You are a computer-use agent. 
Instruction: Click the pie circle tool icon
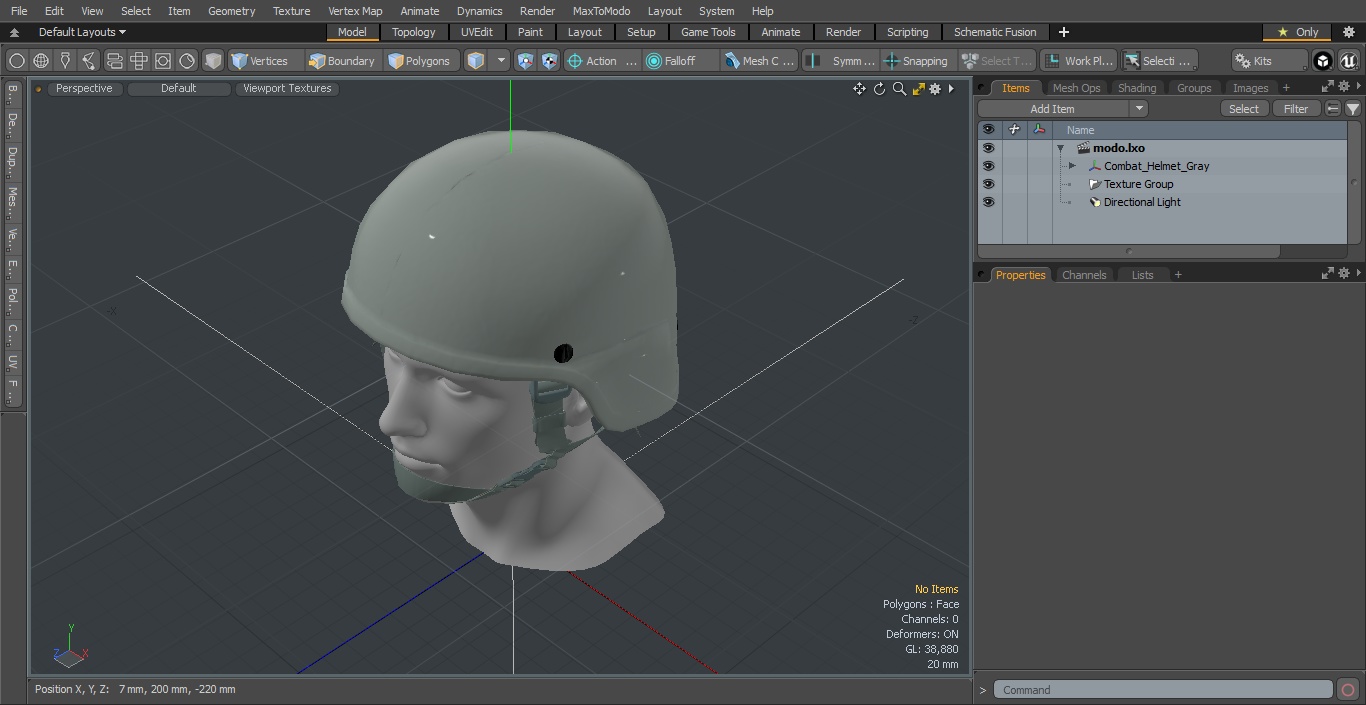tap(187, 61)
